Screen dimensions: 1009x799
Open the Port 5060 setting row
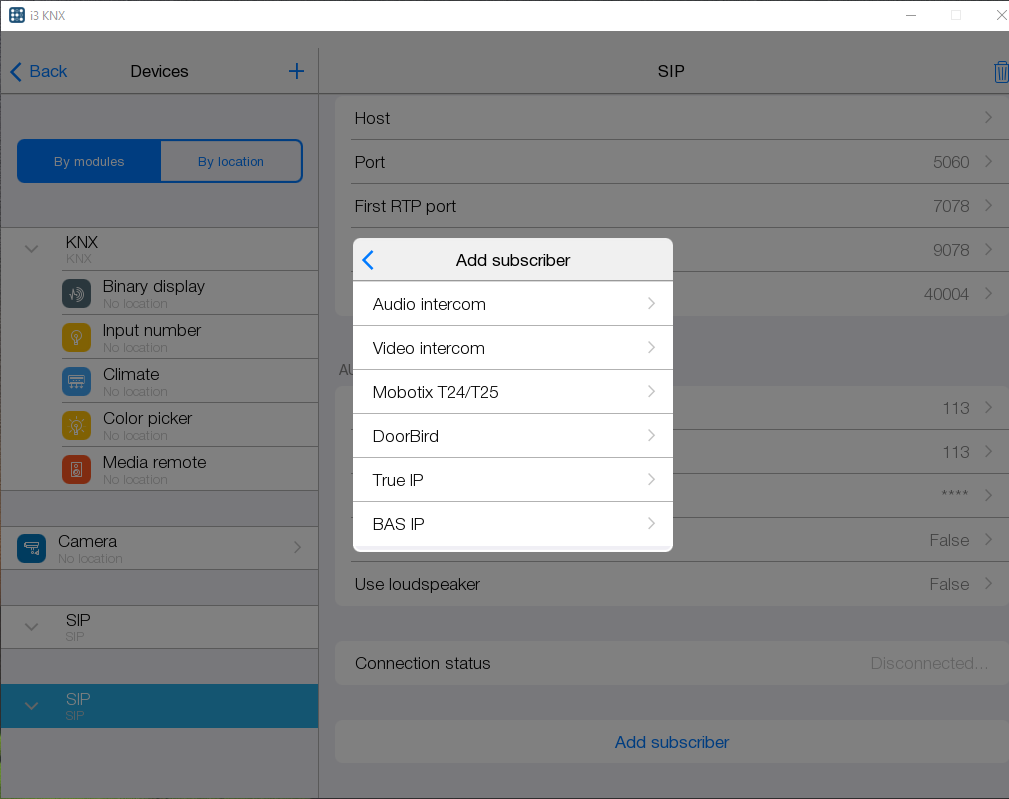[670, 162]
